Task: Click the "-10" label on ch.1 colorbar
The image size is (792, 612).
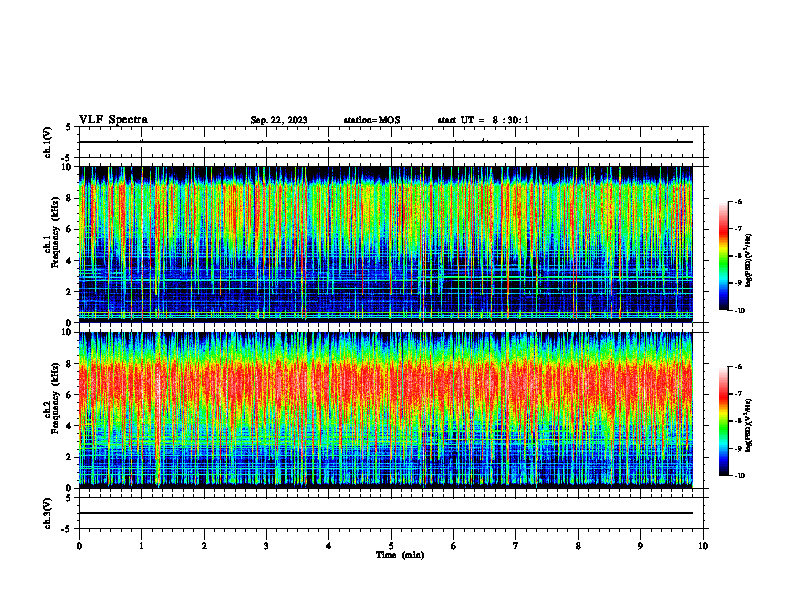Action: point(739,311)
